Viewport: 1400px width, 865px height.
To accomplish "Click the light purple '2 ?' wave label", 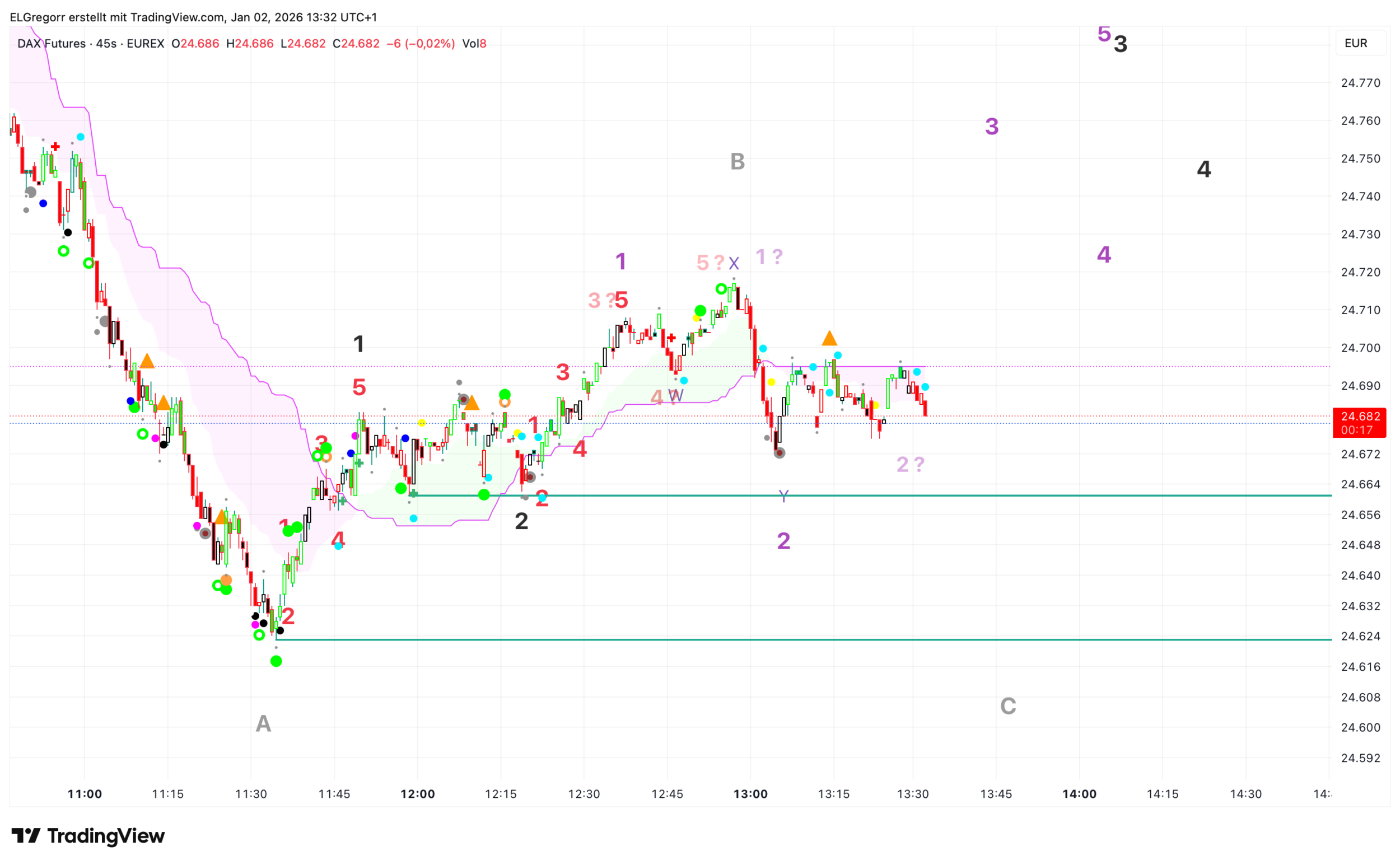I will coord(909,465).
